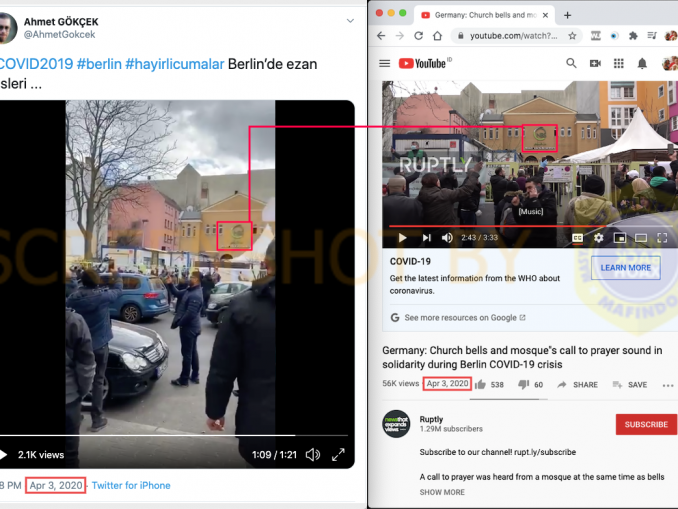678x509 pixels.
Task: Open the extensions puzzle icon
Action: click(633, 36)
